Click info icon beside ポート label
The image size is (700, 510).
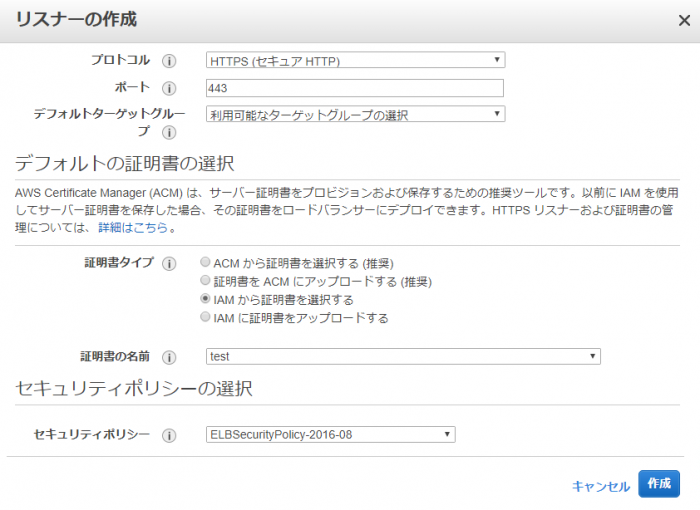(169, 88)
